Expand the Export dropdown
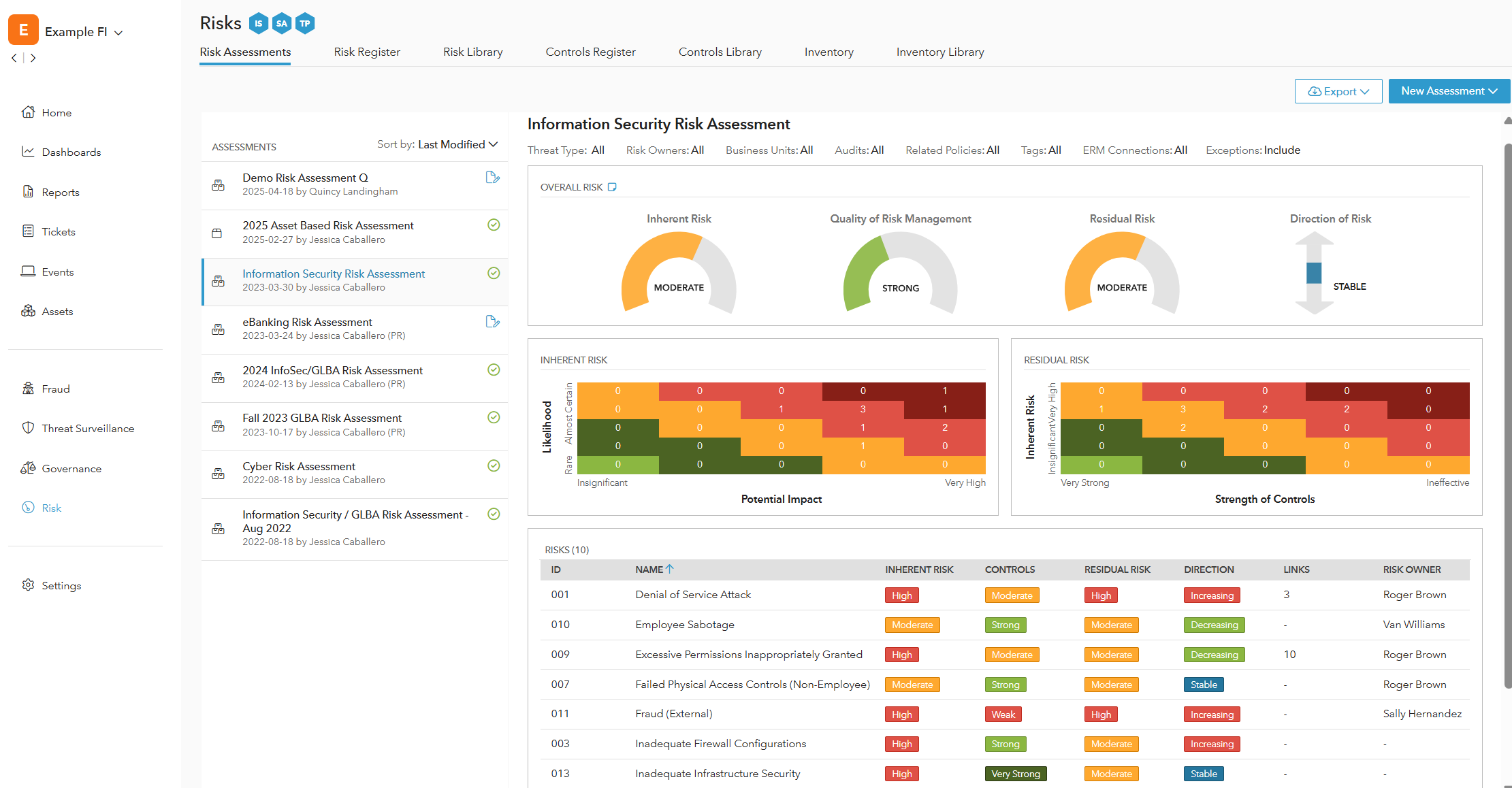 1338,91
